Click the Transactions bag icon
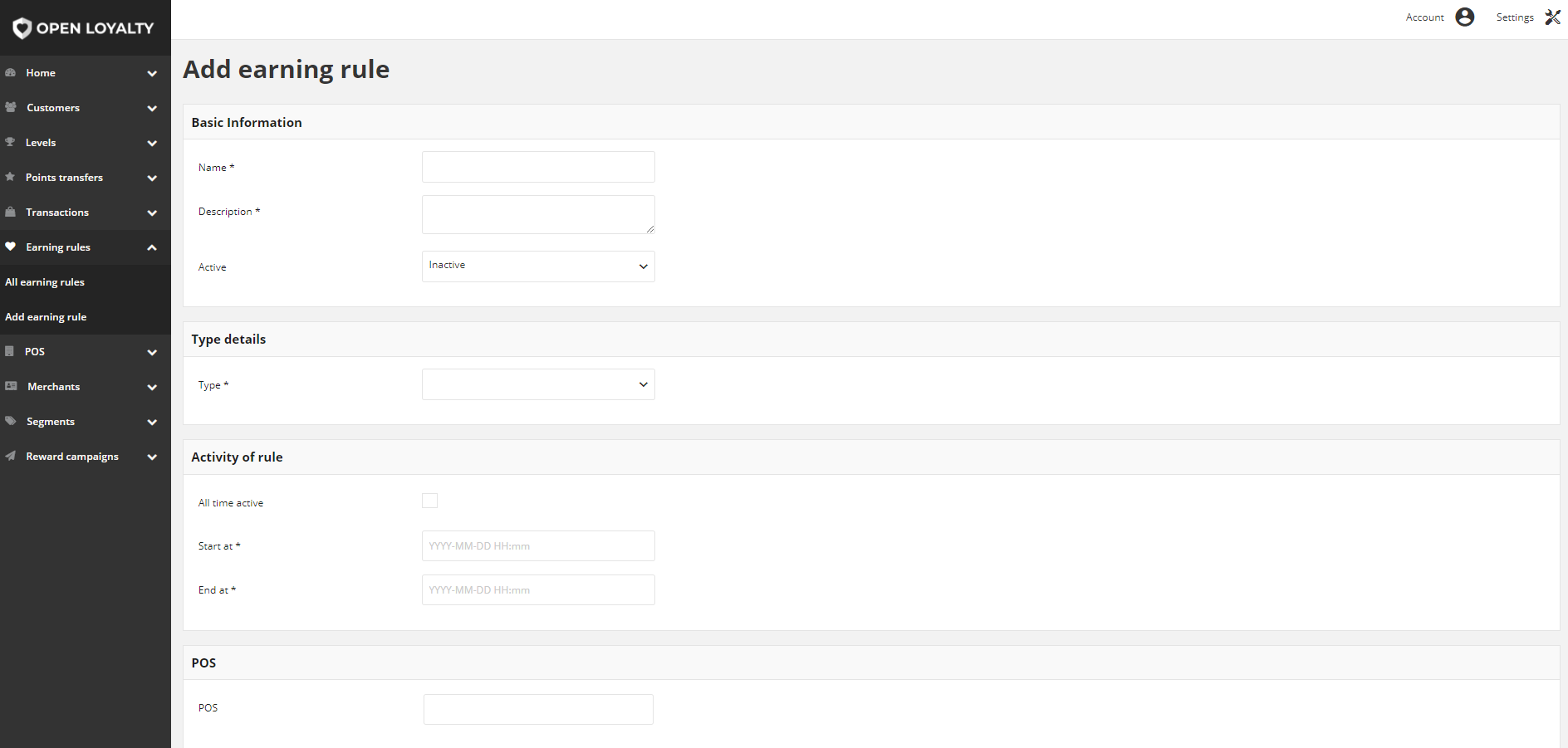Screen dimensions: 1568x748 point(10,213)
